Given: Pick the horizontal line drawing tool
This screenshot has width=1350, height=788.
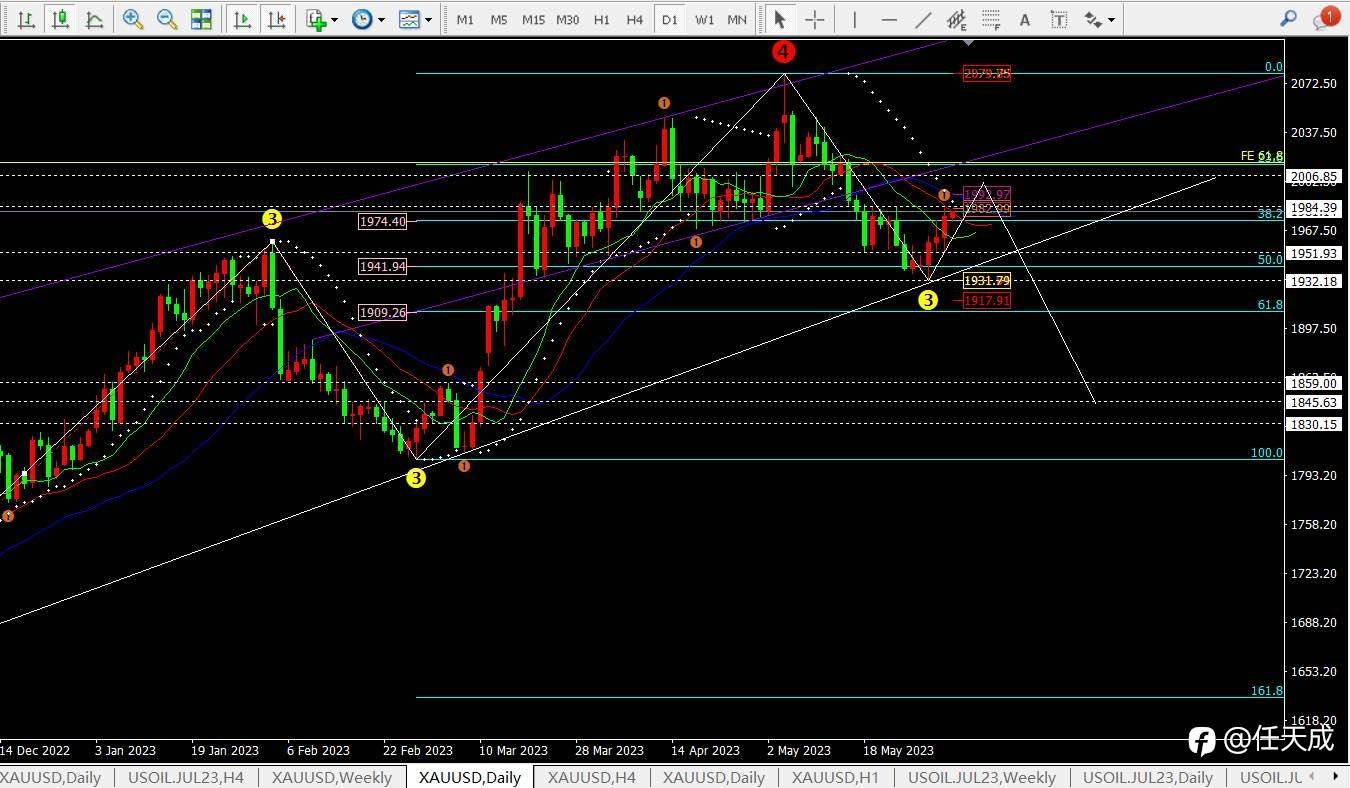Looking at the screenshot, I should [x=888, y=19].
